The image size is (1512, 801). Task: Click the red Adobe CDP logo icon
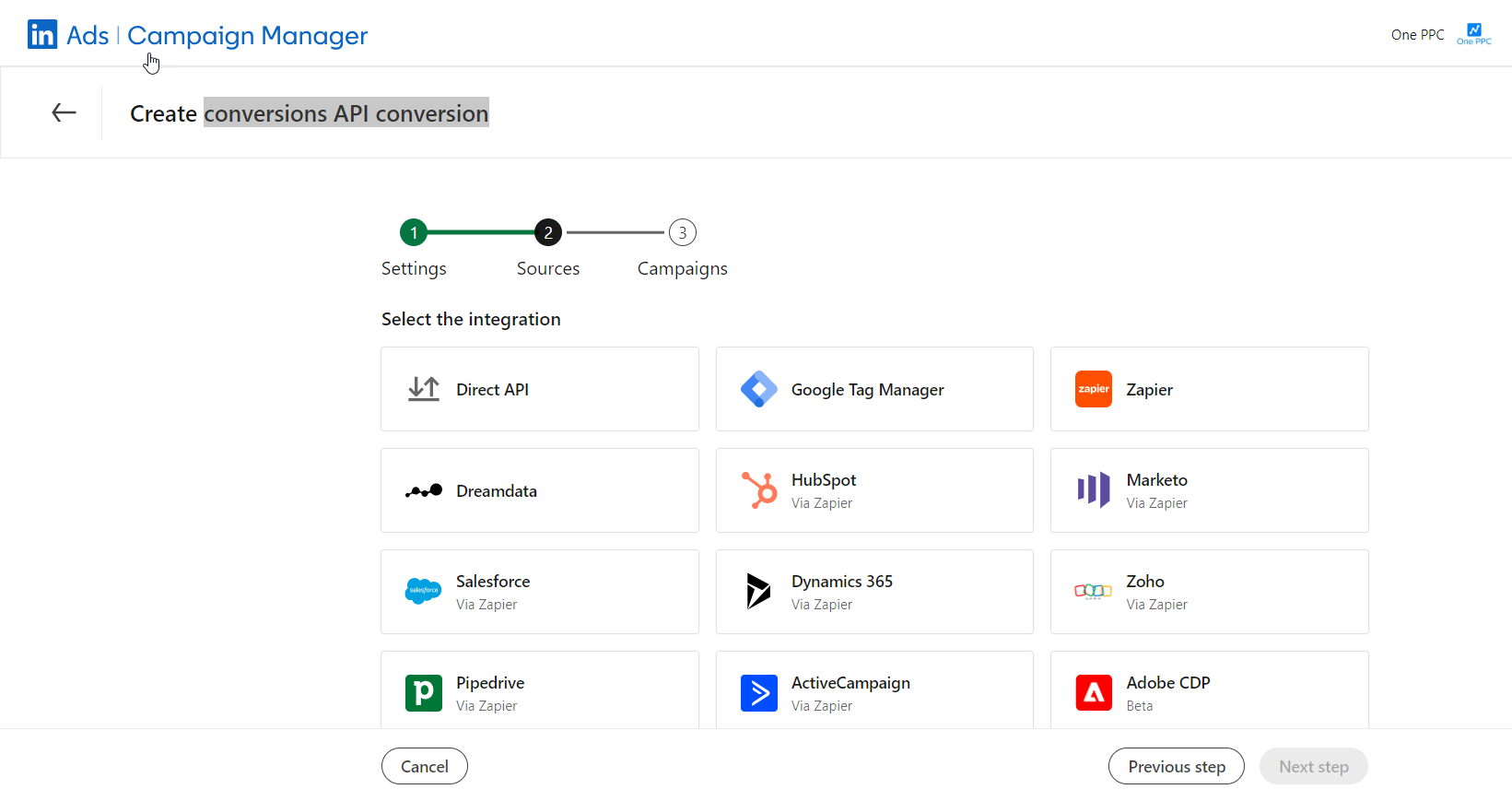click(1094, 692)
